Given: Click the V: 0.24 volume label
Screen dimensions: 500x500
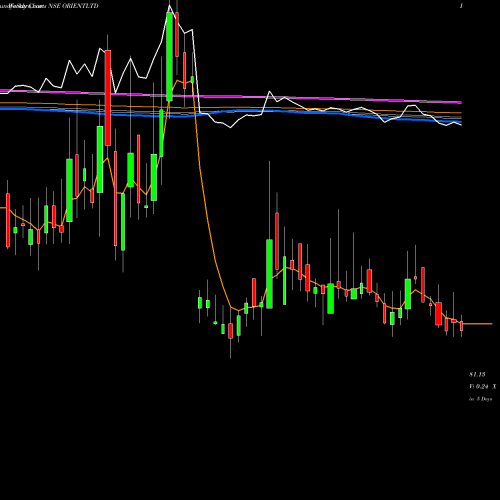Looking at the screenshot, I should (479, 387).
